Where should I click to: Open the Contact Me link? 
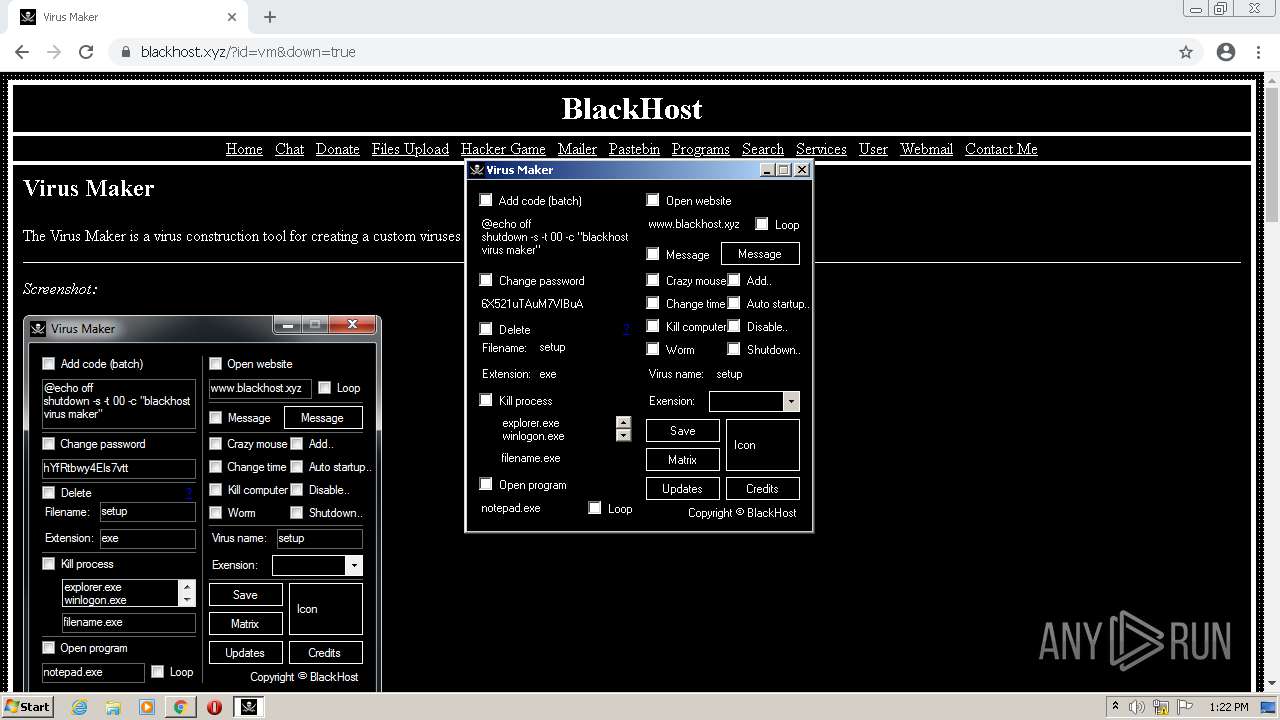1001,149
